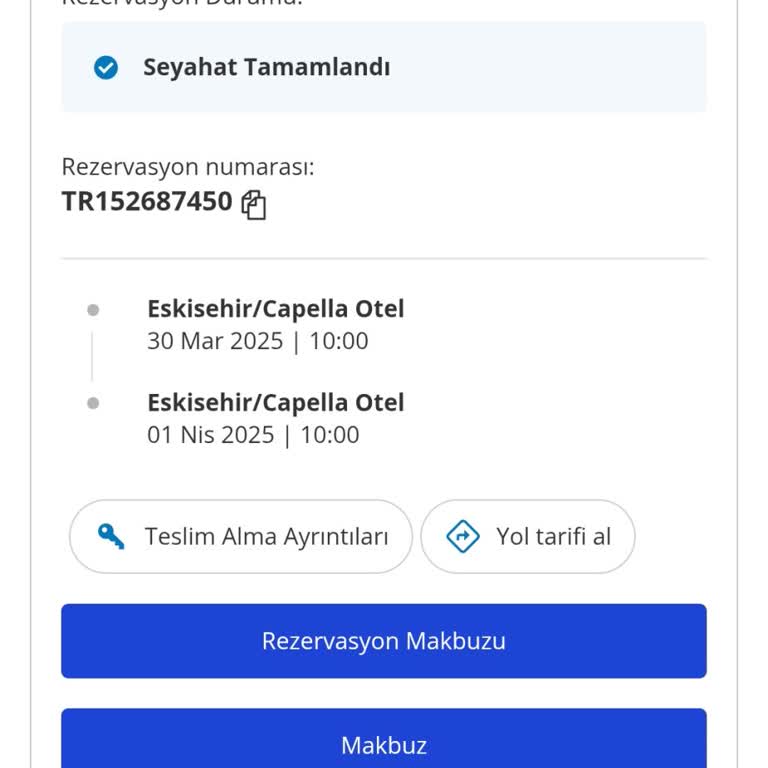Click the timeline dot beside 01 Nis return
This screenshot has height=768, width=768.
pyautogui.click(x=93, y=403)
